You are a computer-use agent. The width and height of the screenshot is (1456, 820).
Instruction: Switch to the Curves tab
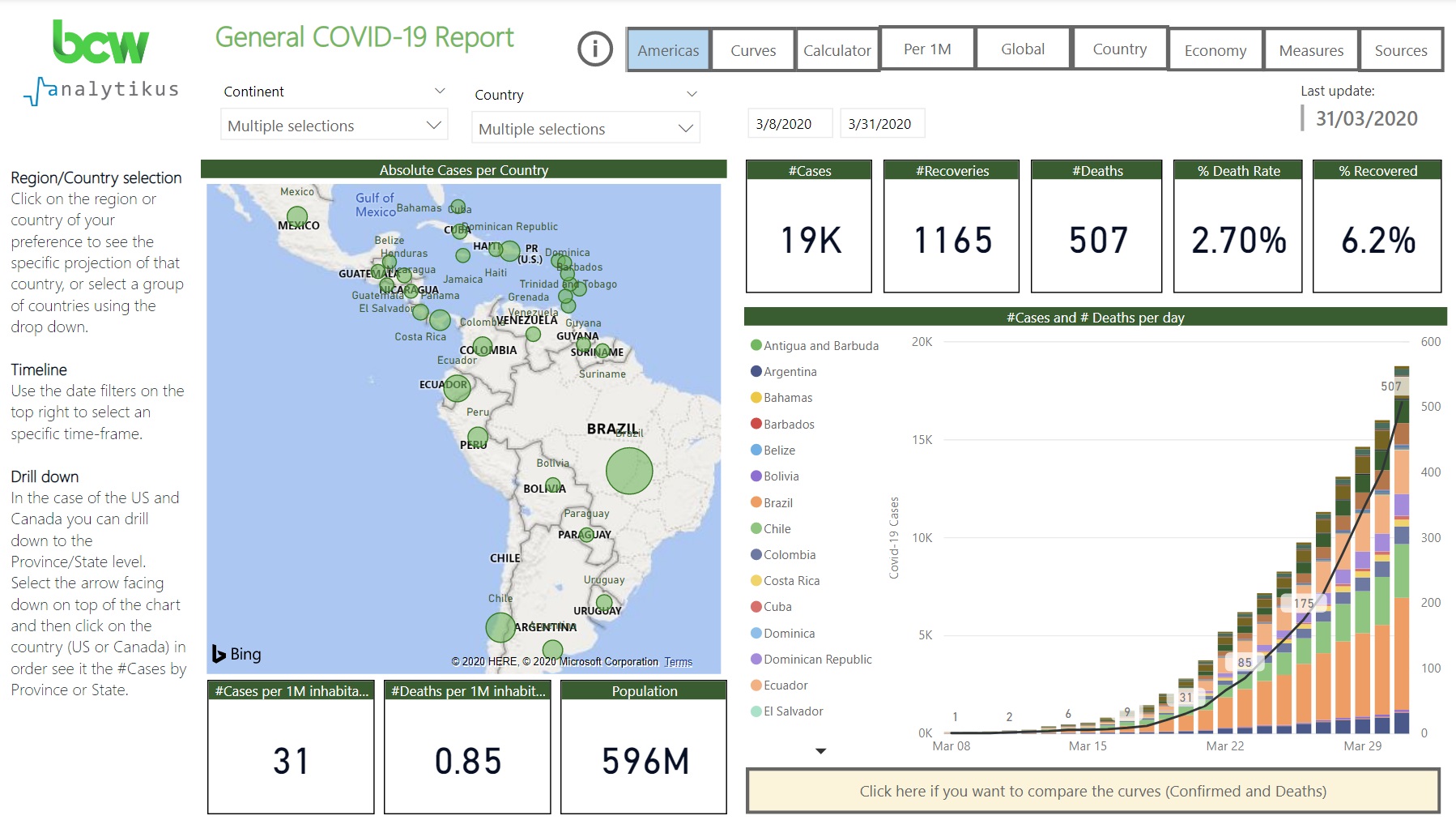point(753,50)
